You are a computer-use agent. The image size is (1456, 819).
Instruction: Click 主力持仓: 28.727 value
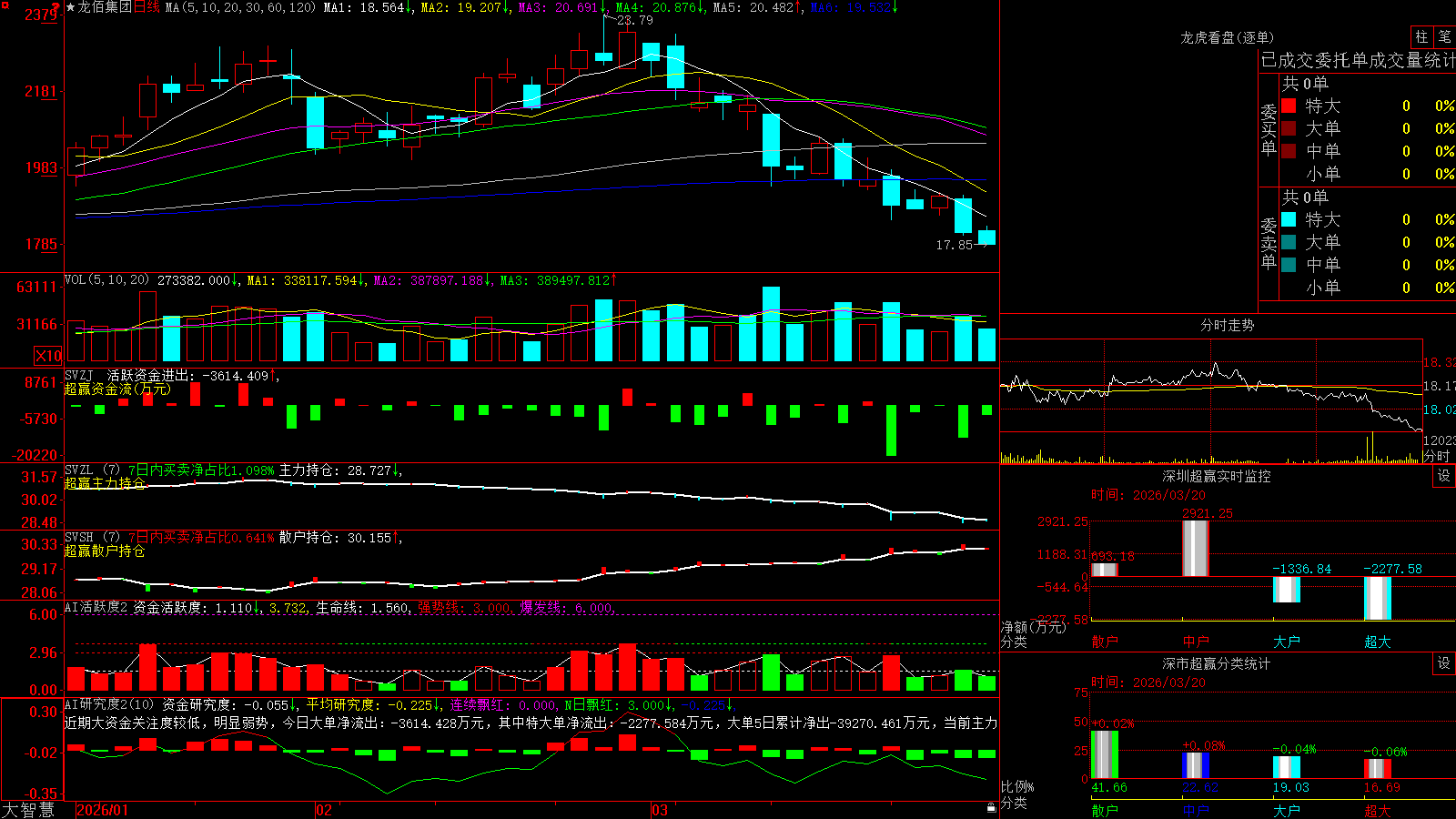click(340, 470)
